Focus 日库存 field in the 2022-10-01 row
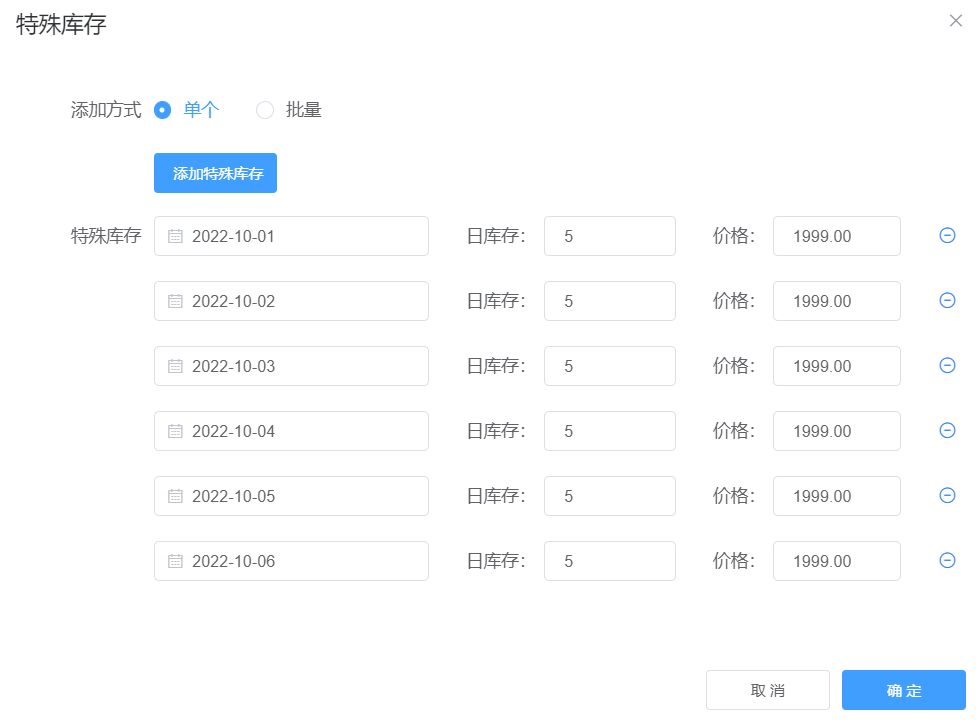Image resolution: width=976 pixels, height=723 pixels. point(610,236)
